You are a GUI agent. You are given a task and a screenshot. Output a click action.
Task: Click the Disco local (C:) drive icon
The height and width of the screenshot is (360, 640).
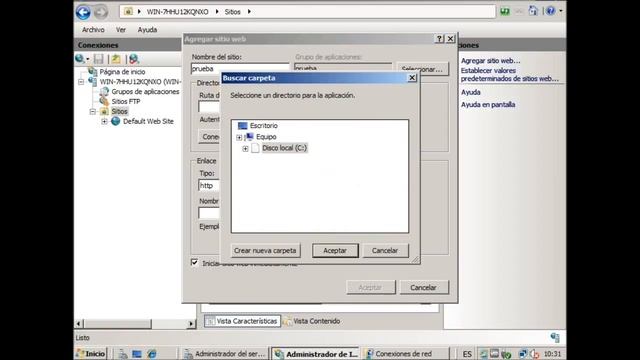[256, 148]
